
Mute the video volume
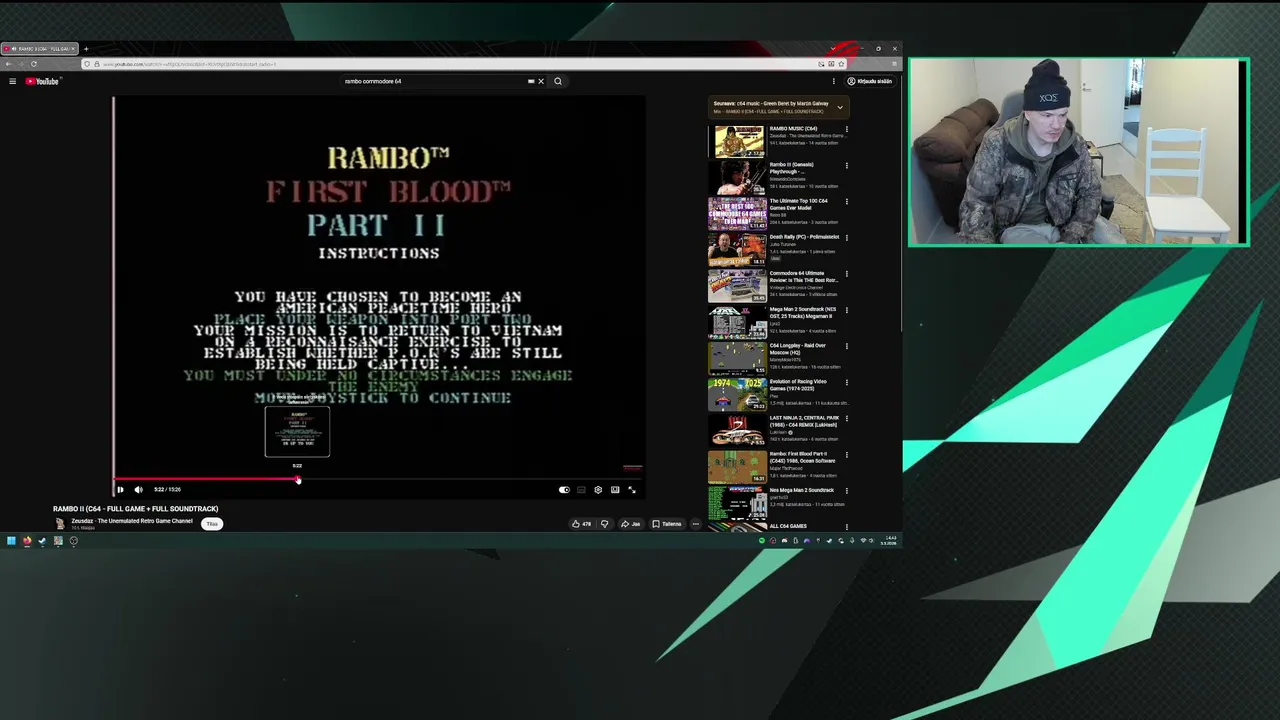pyautogui.click(x=138, y=489)
